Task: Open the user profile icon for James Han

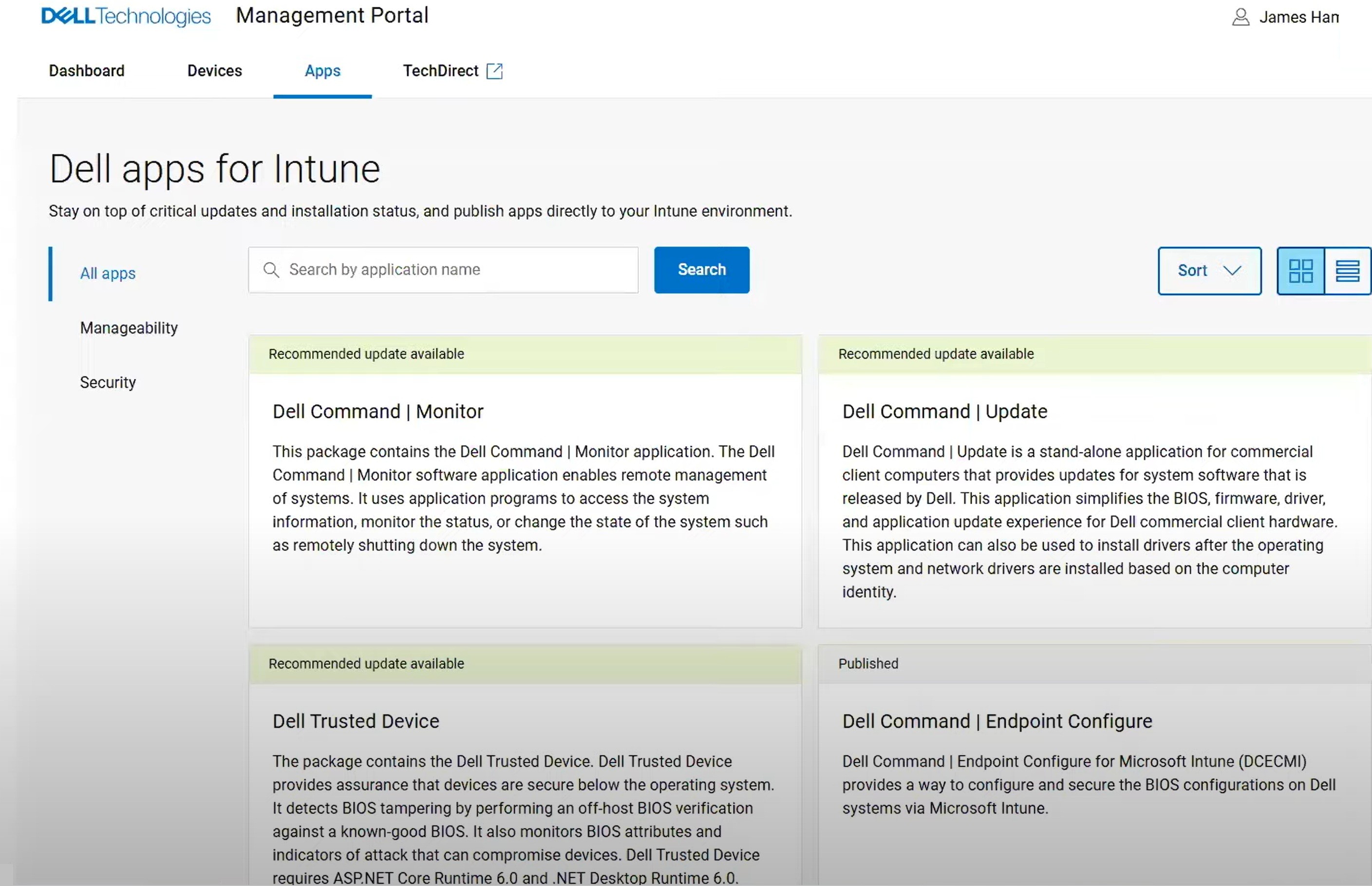Action: coord(1240,17)
